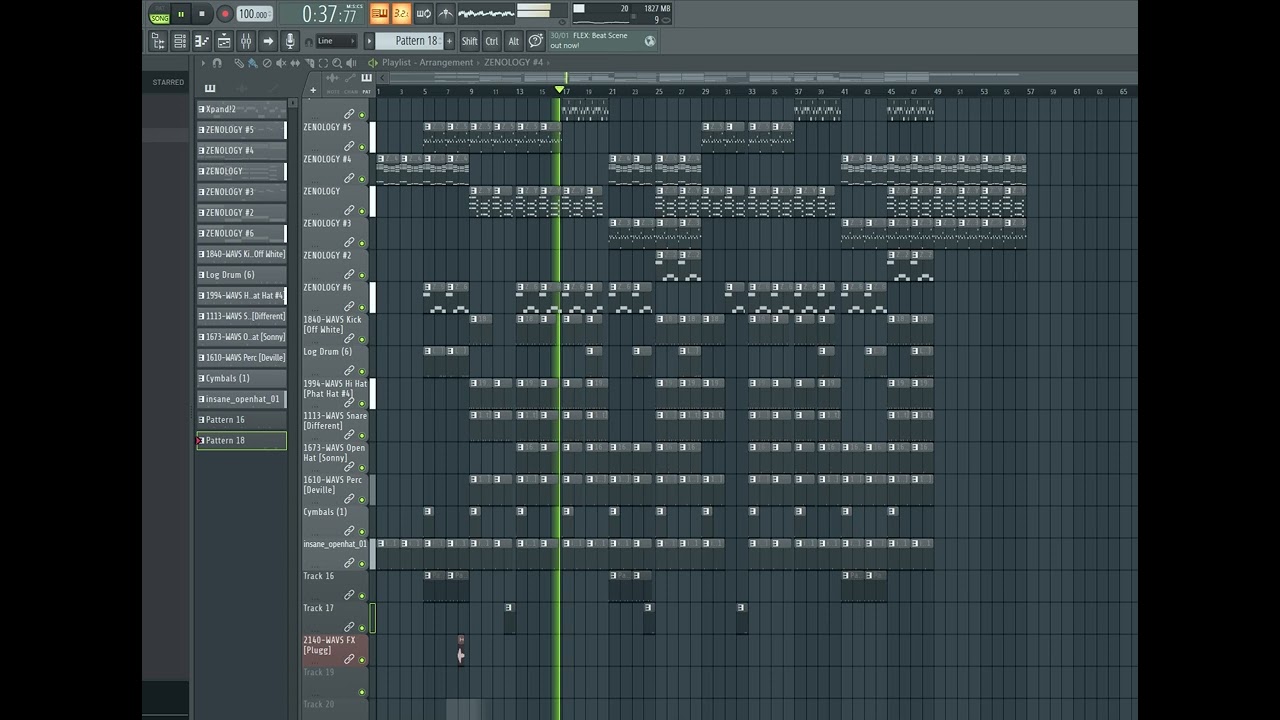Click the tempo field showing 100.000
The image size is (1280, 720).
pos(254,14)
